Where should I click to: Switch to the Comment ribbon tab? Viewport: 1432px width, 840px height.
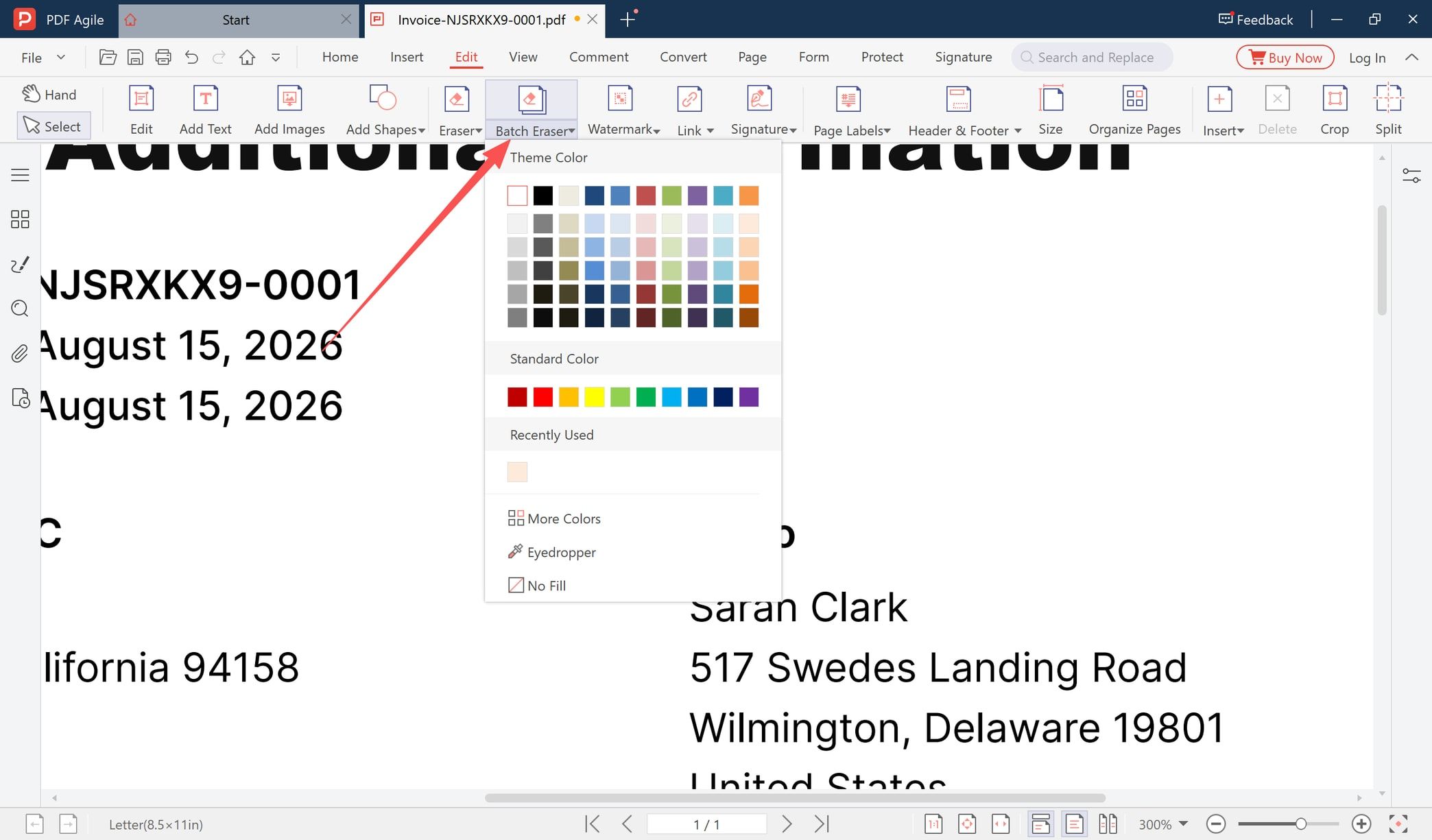599,57
